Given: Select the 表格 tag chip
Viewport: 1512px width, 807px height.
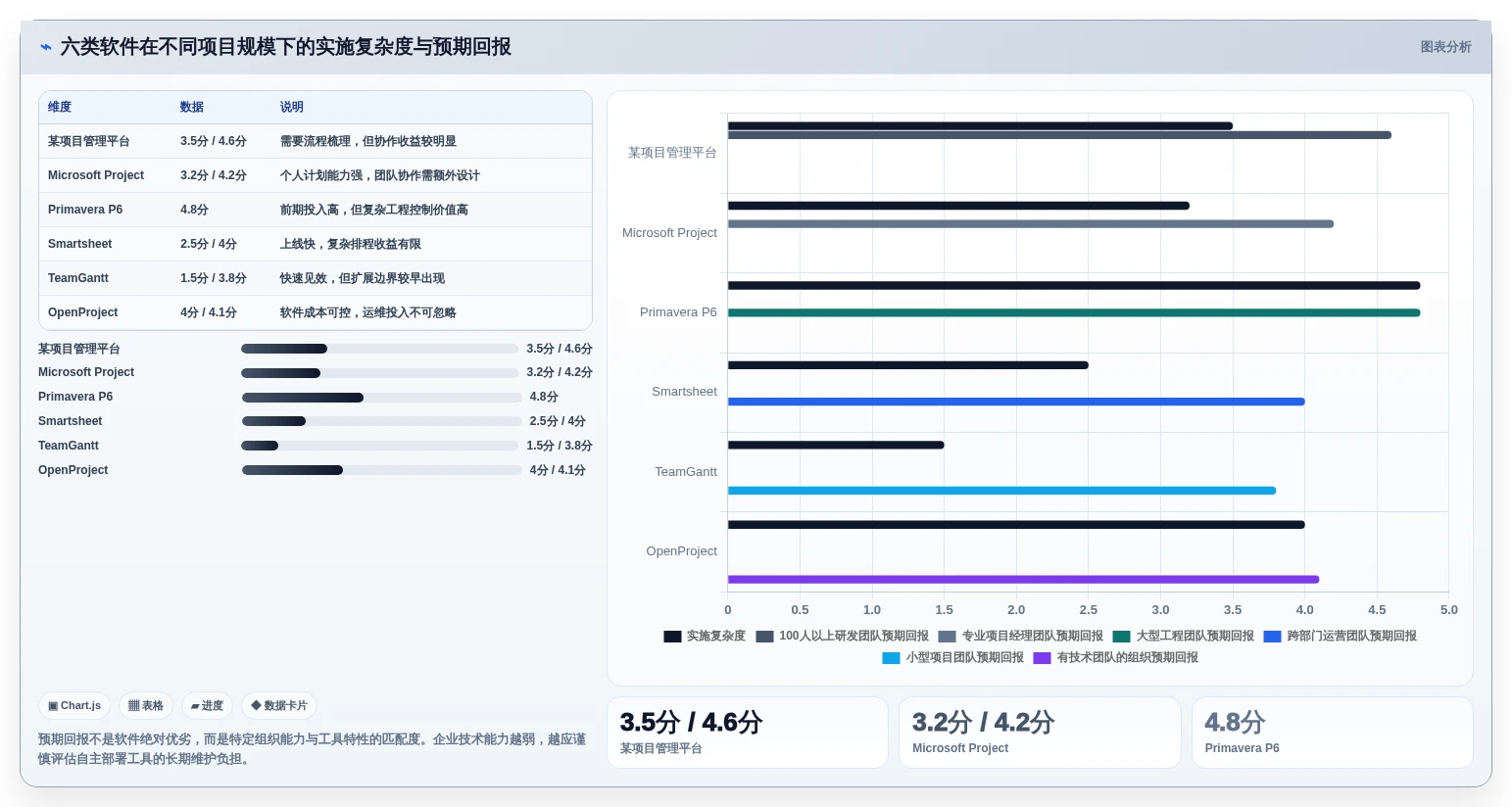Looking at the screenshot, I should (146, 705).
